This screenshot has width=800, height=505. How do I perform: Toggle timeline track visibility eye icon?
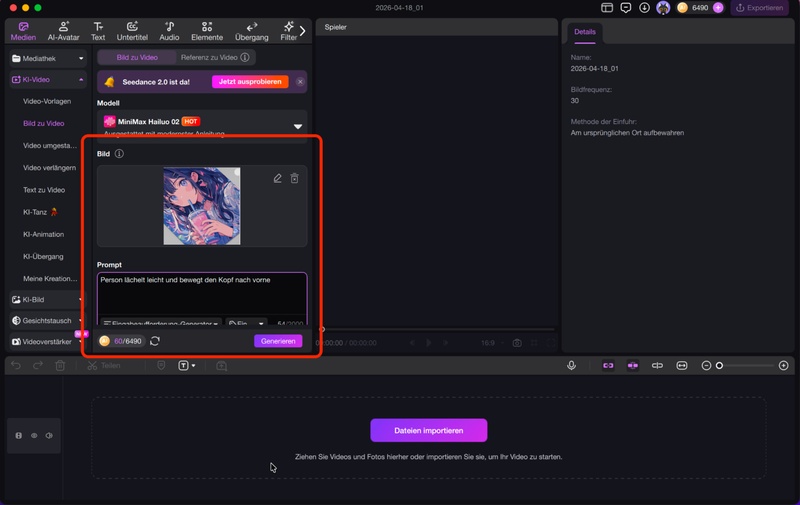[34, 436]
